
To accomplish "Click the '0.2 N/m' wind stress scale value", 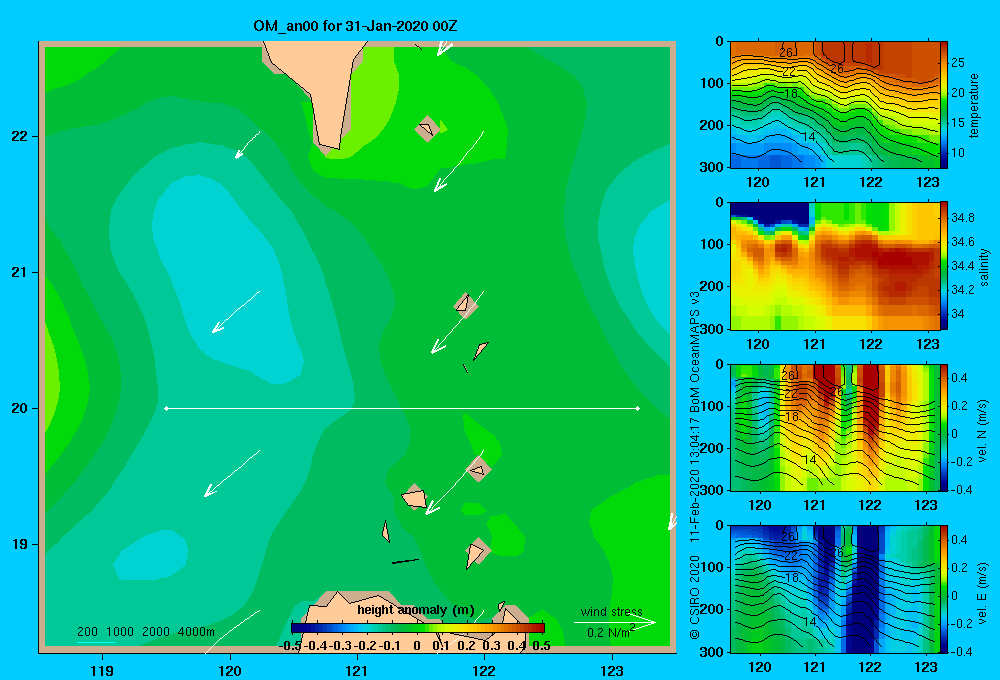I will 610,632.
